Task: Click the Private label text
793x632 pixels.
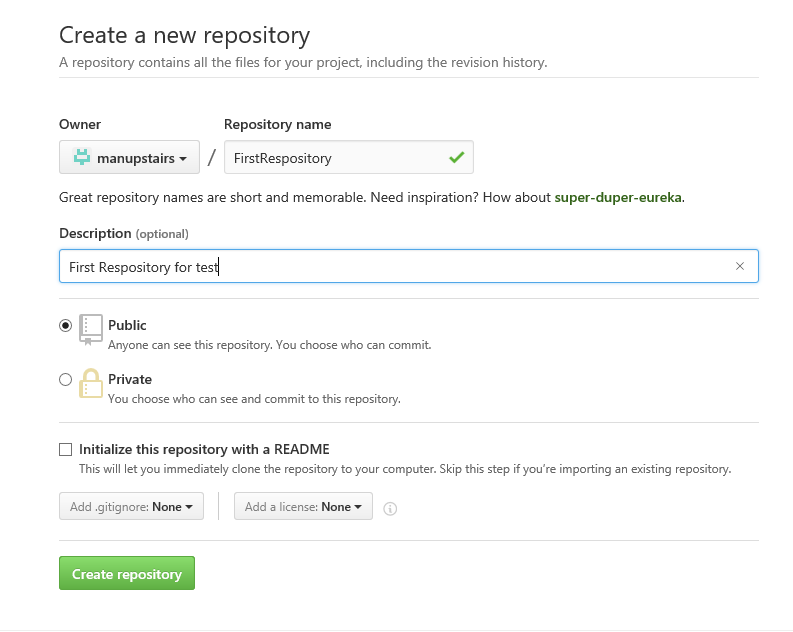Action: [130, 379]
